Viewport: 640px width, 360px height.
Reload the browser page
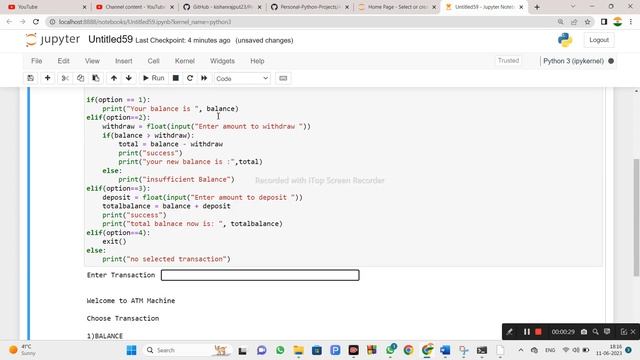pos(36,22)
